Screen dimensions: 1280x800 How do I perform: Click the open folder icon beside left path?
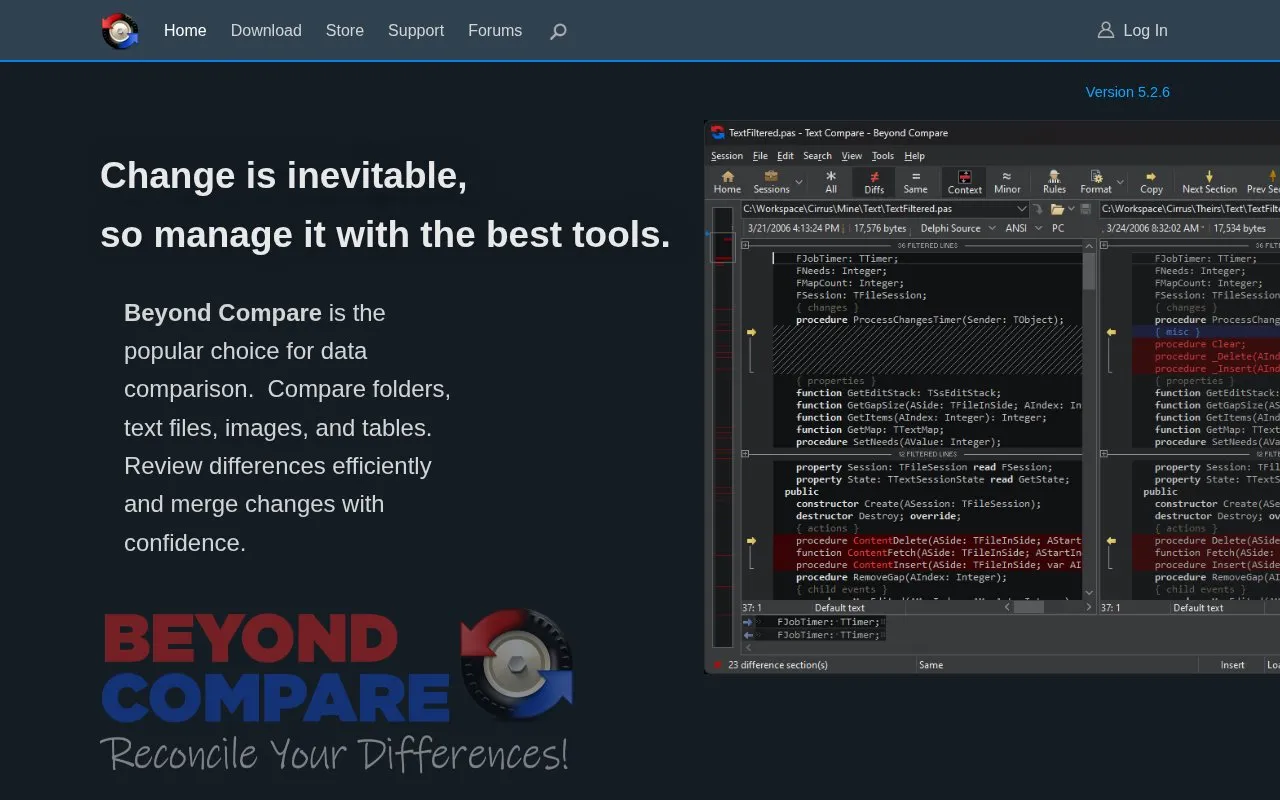(1057, 209)
